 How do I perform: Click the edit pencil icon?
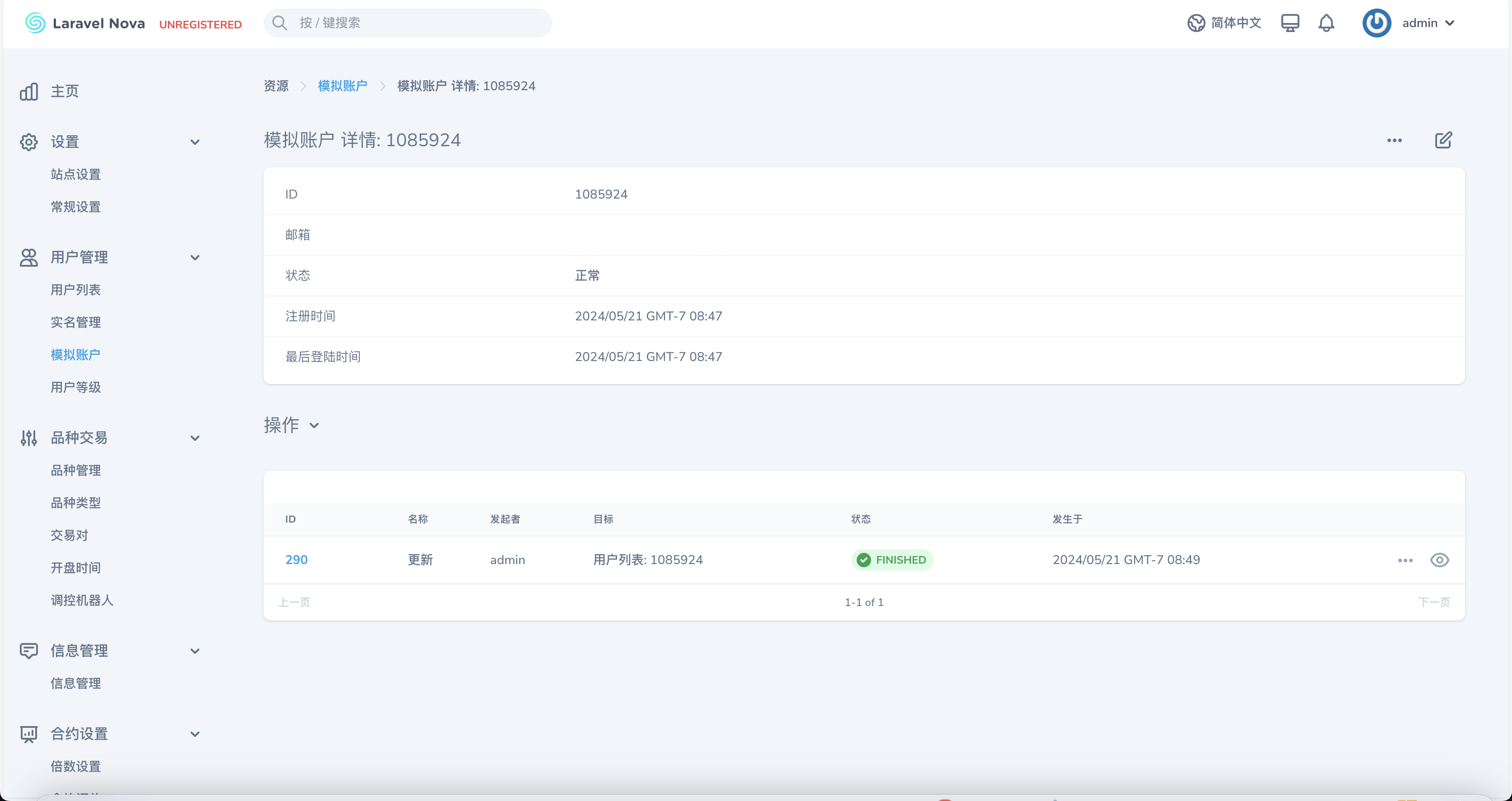coord(1443,140)
